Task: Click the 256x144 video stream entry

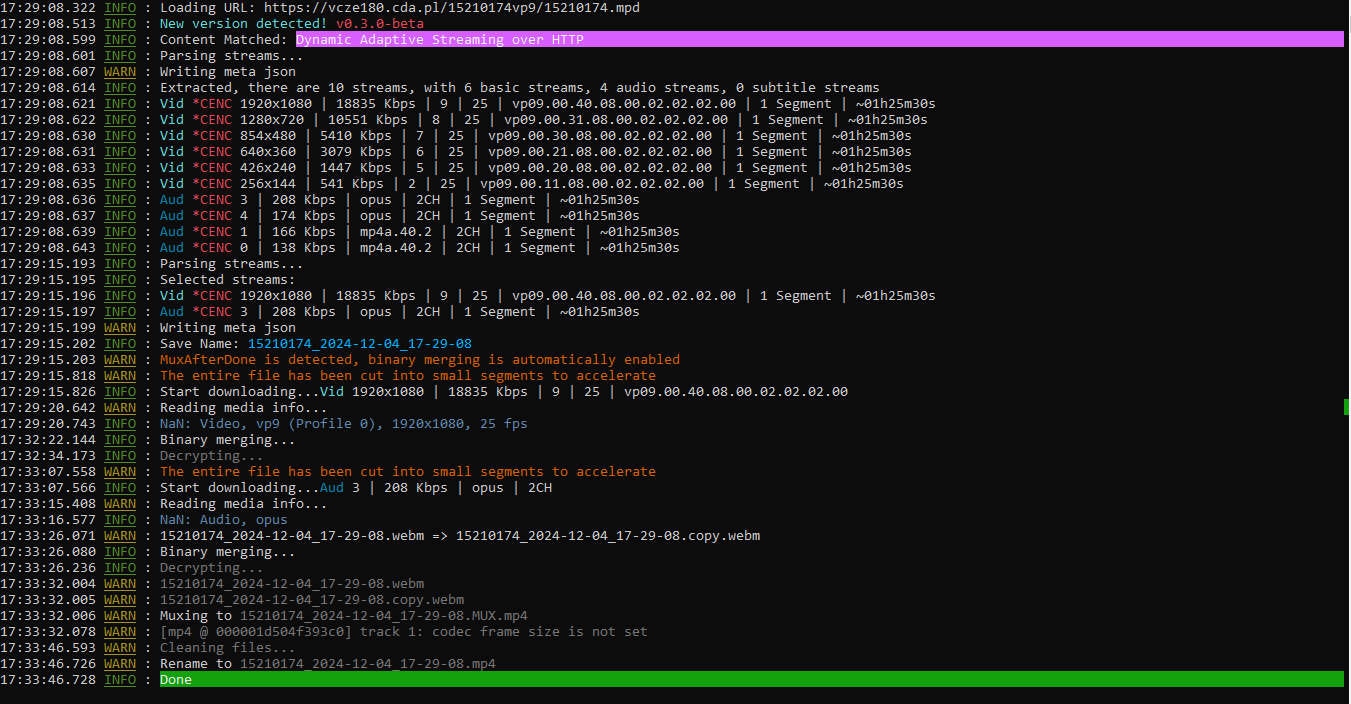Action: click(x=532, y=184)
